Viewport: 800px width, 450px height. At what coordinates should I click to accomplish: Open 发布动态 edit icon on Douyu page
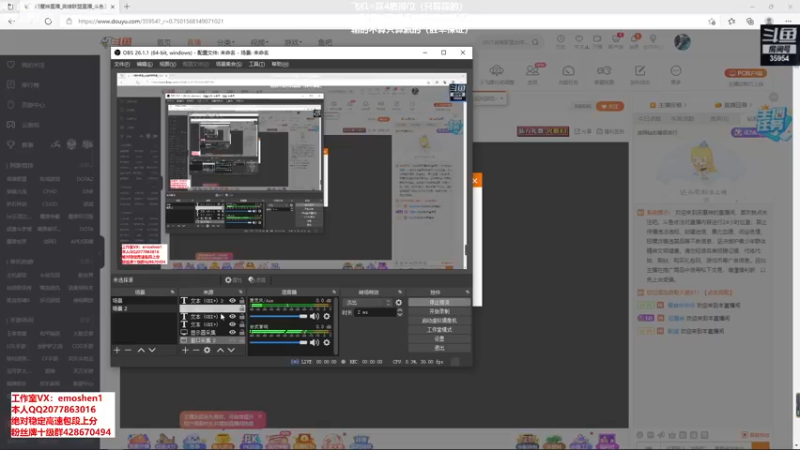click(x=640, y=70)
